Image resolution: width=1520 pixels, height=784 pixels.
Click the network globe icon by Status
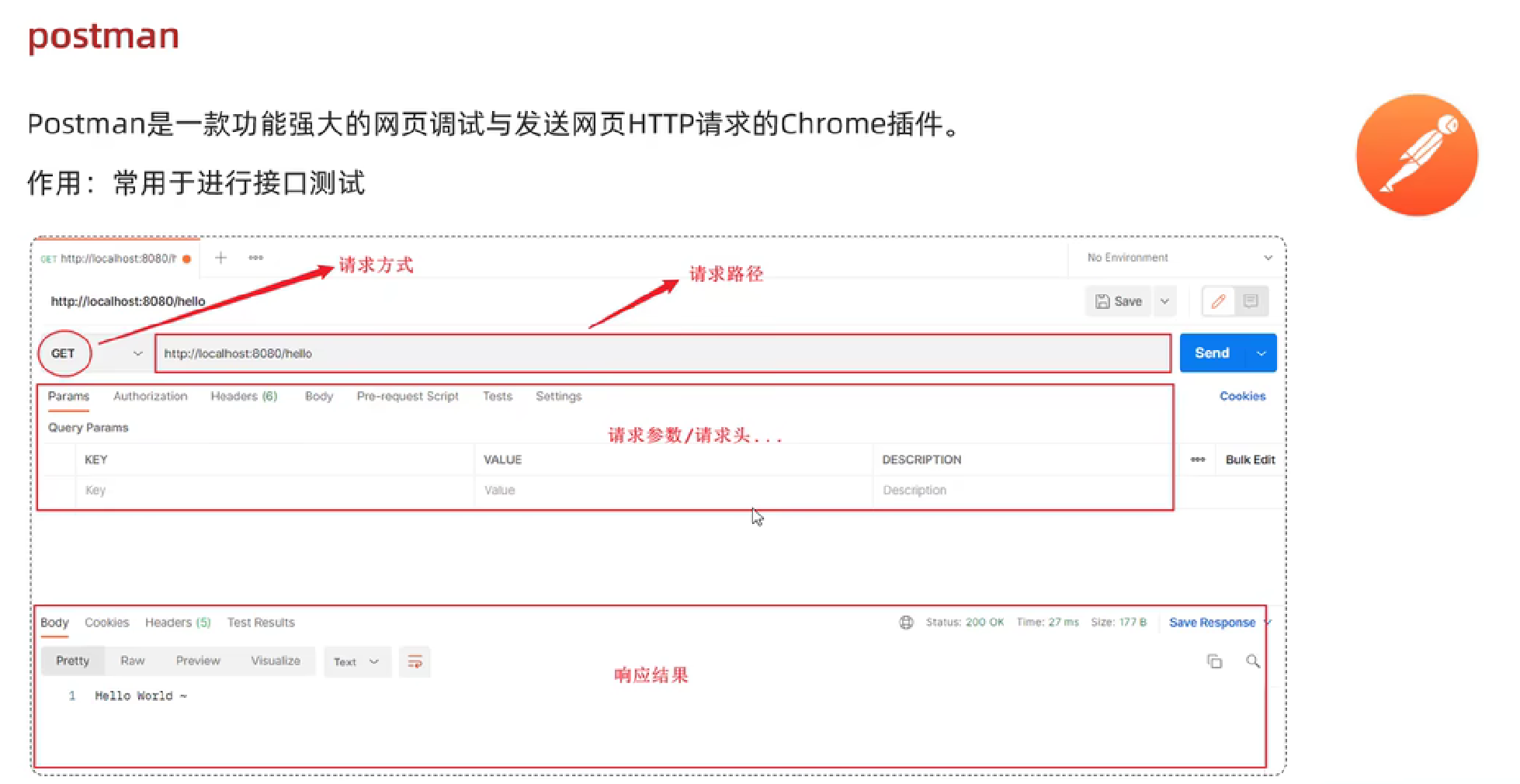pyautogui.click(x=906, y=623)
